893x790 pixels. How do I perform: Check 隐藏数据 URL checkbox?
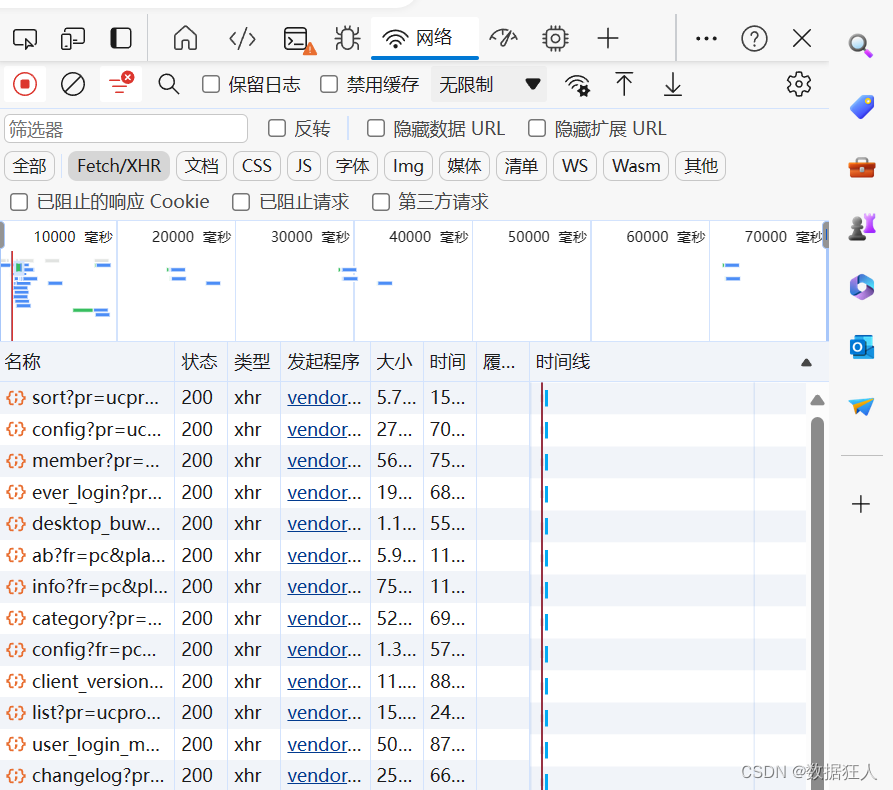pyautogui.click(x=376, y=128)
